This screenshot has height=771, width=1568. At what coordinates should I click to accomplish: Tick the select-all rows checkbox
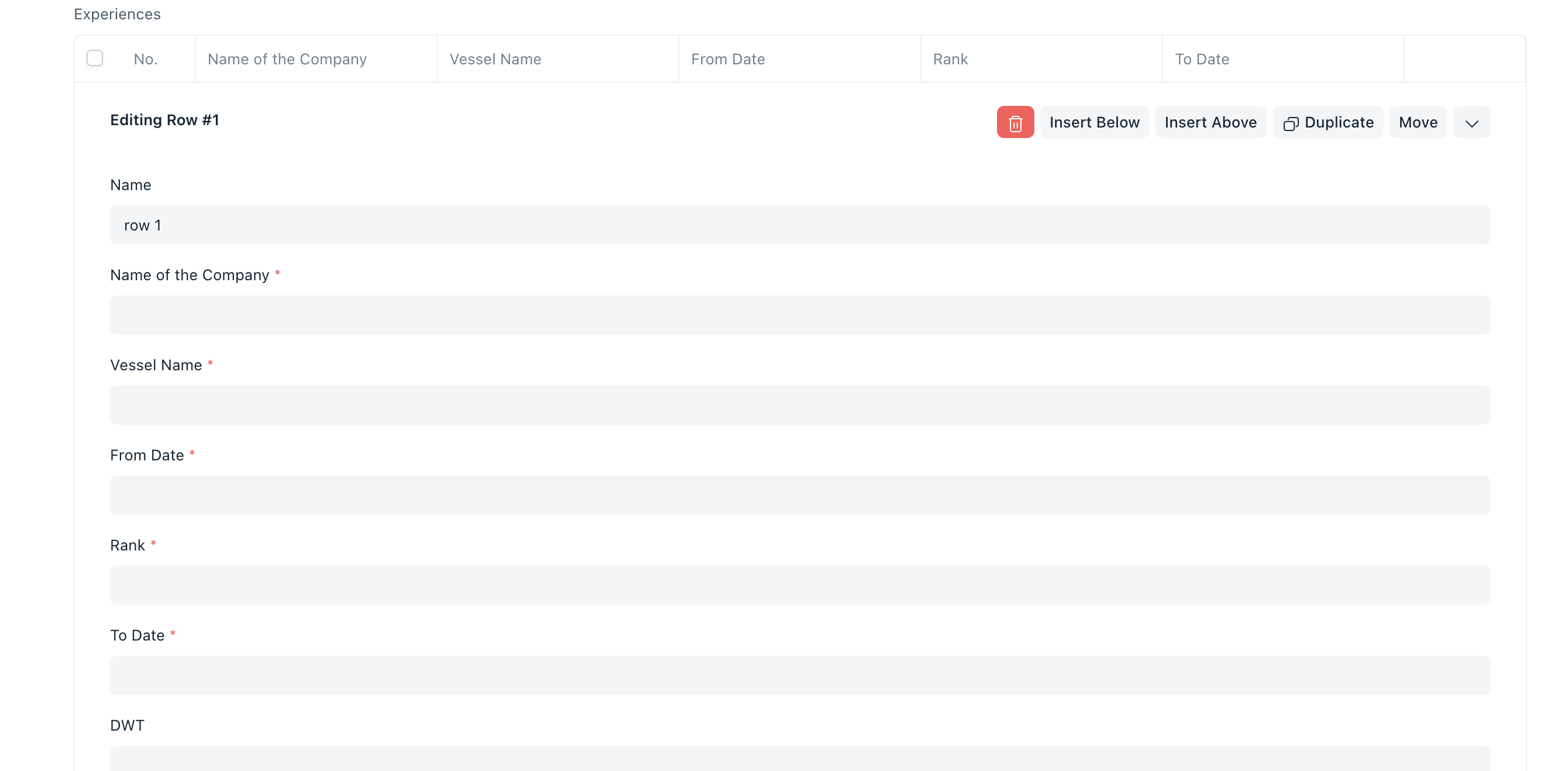click(x=94, y=58)
